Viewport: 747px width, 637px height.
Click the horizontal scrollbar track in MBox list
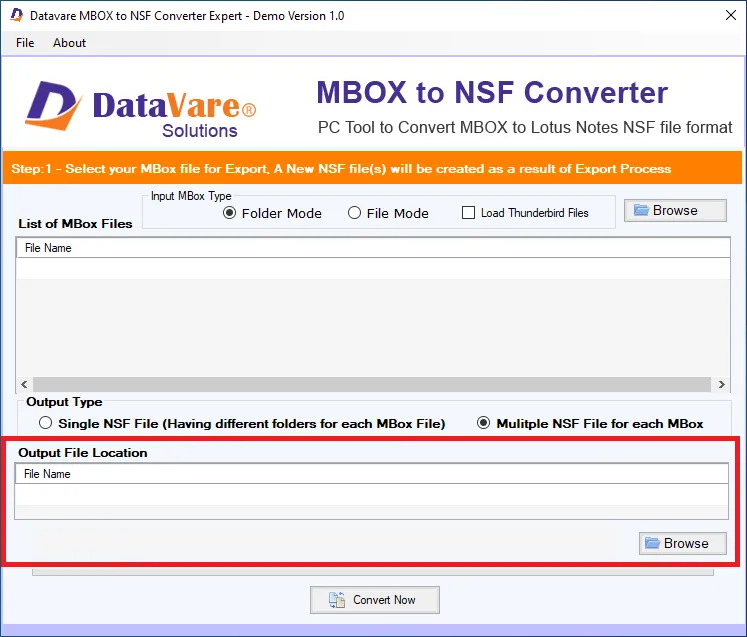pos(372,384)
